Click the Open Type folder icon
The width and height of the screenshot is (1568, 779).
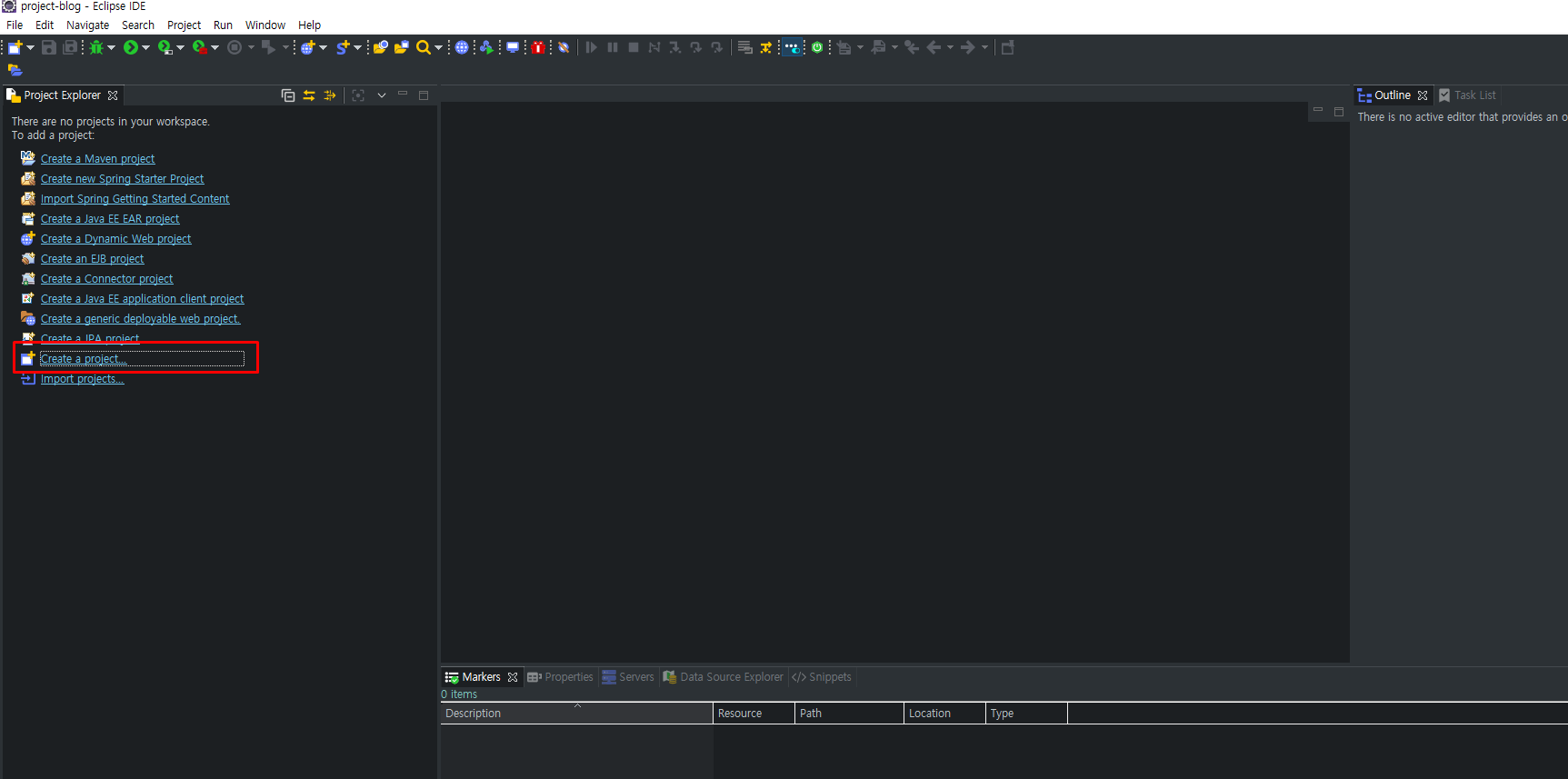(x=381, y=47)
